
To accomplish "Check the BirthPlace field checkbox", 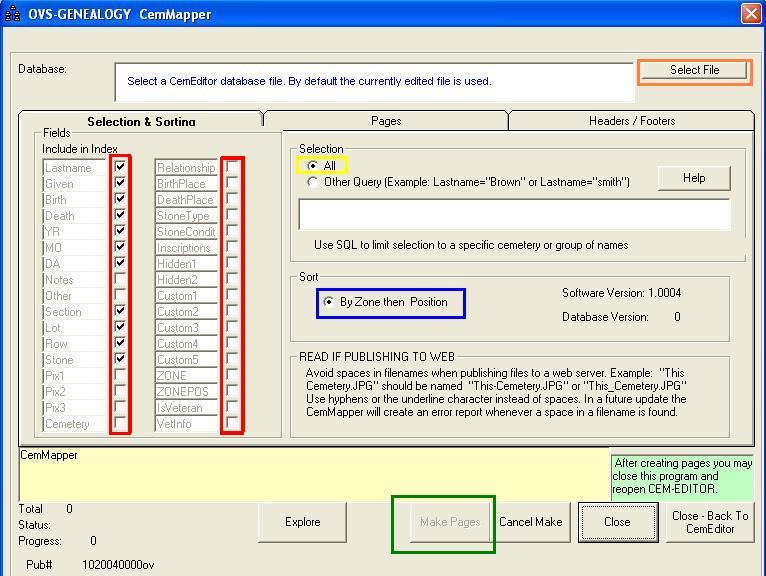I will click(232, 183).
